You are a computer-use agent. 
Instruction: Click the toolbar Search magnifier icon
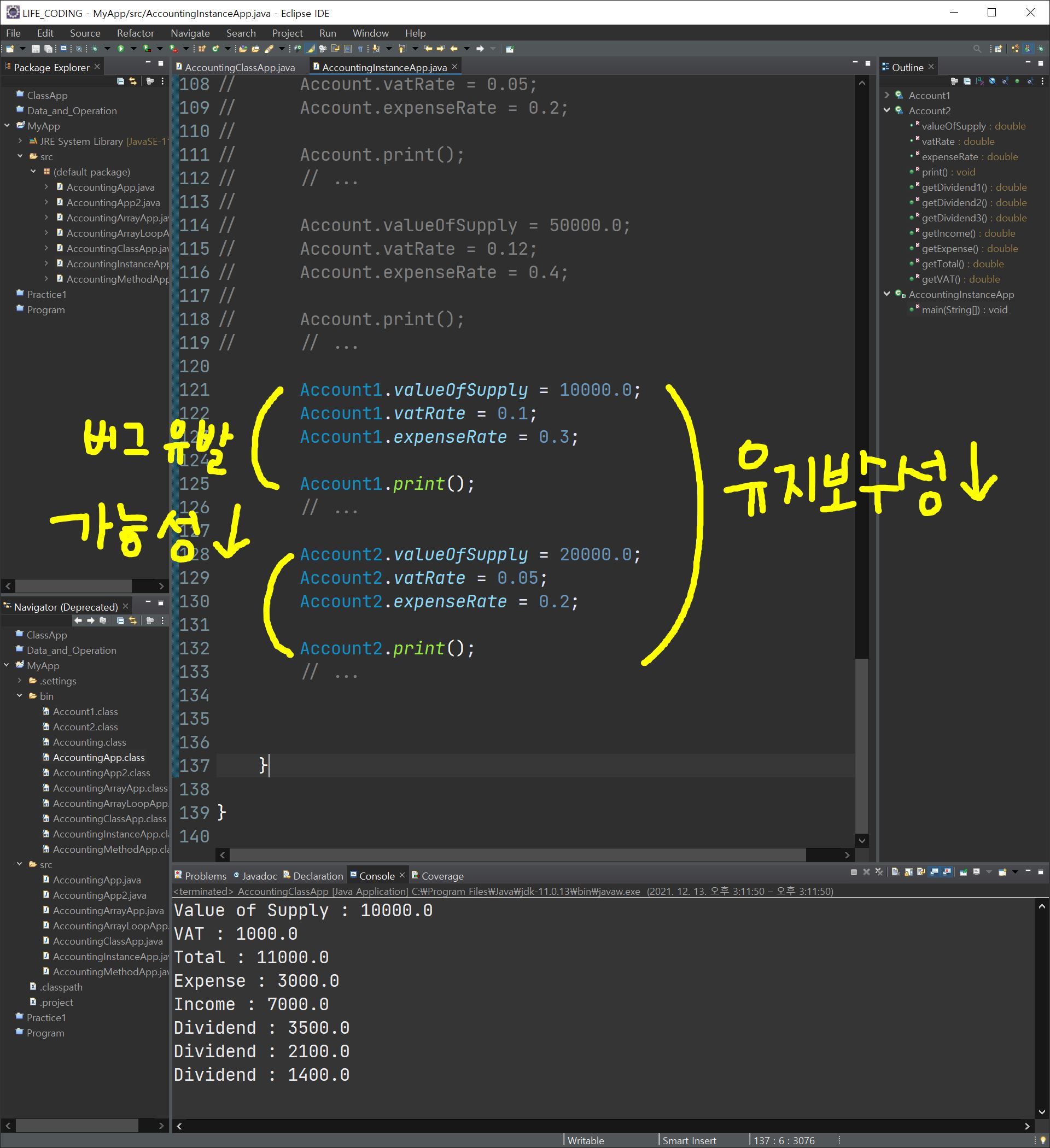point(977,49)
